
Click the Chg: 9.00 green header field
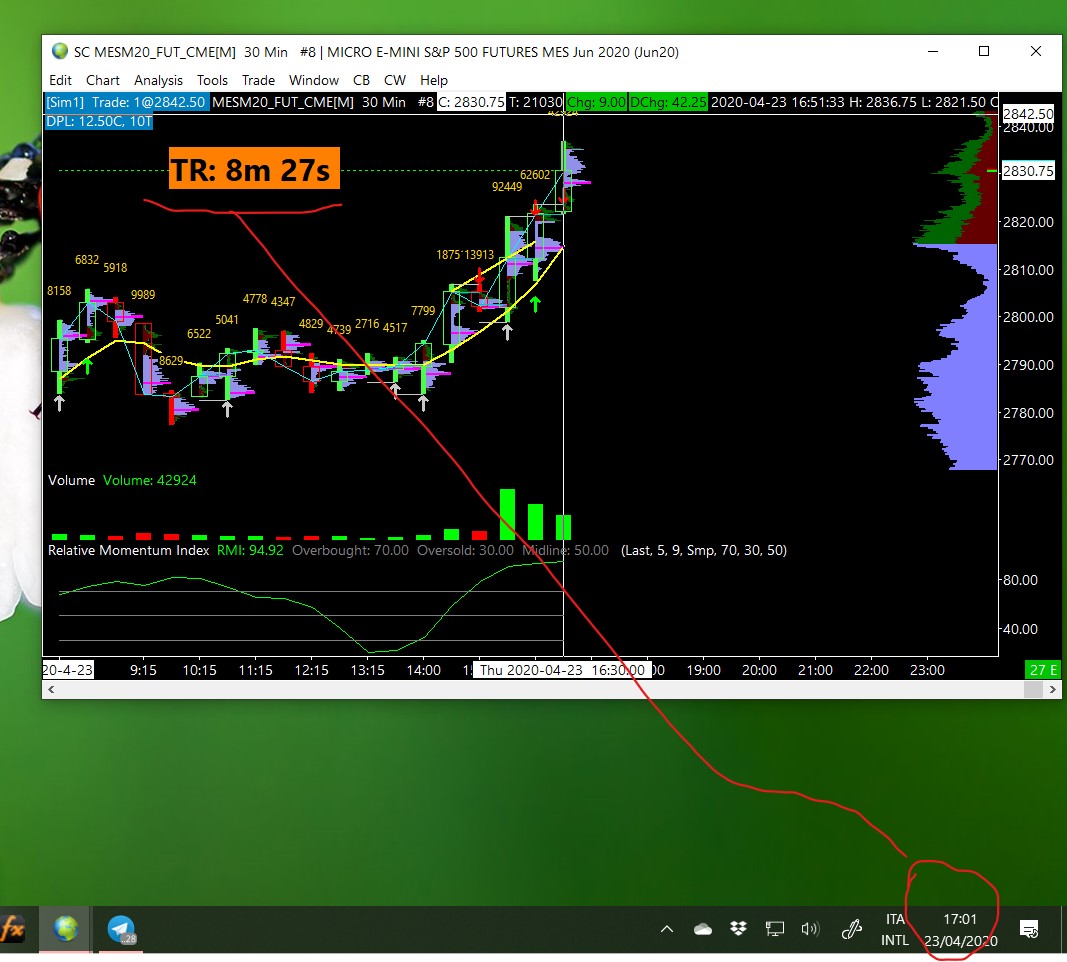click(x=596, y=102)
